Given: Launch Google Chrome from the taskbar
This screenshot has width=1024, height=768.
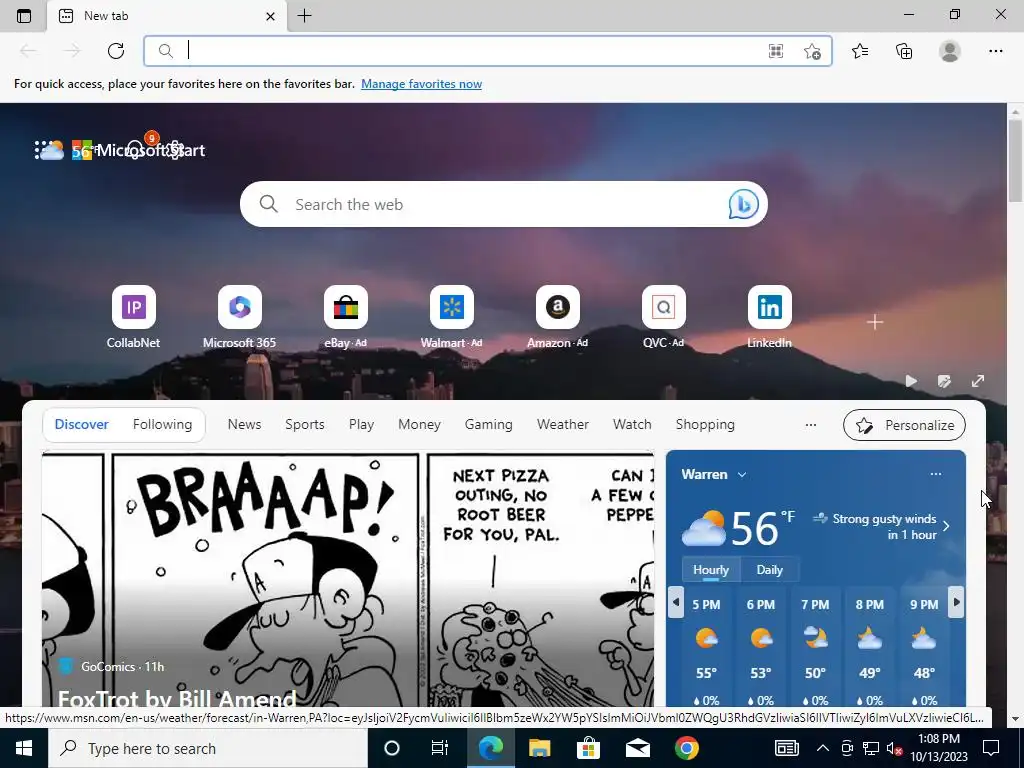Looking at the screenshot, I should [x=686, y=748].
